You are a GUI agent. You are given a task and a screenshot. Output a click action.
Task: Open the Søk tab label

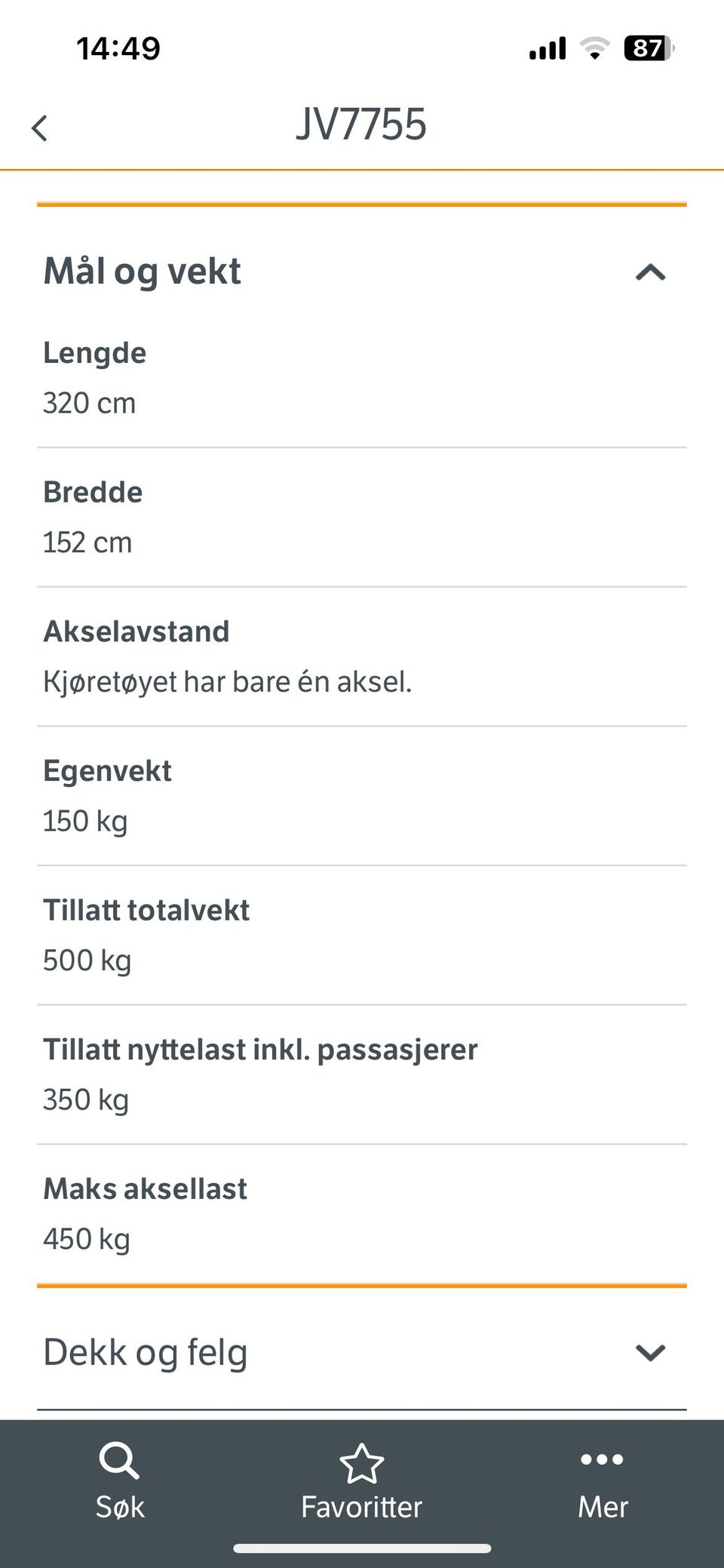pyautogui.click(x=119, y=1507)
